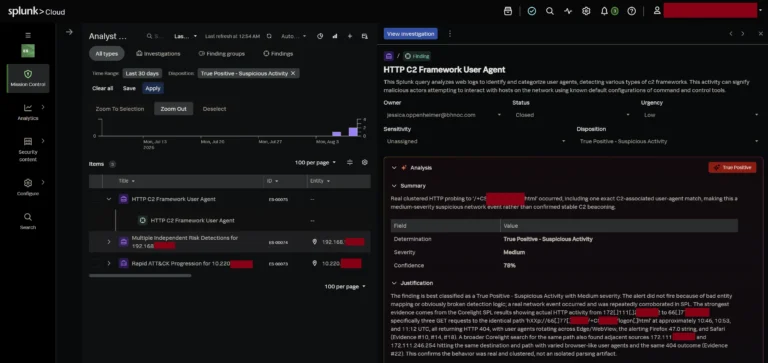The height and width of the screenshot is (363, 768).
Task: Open Mission Control in the sidebar
Action: pos(28,78)
